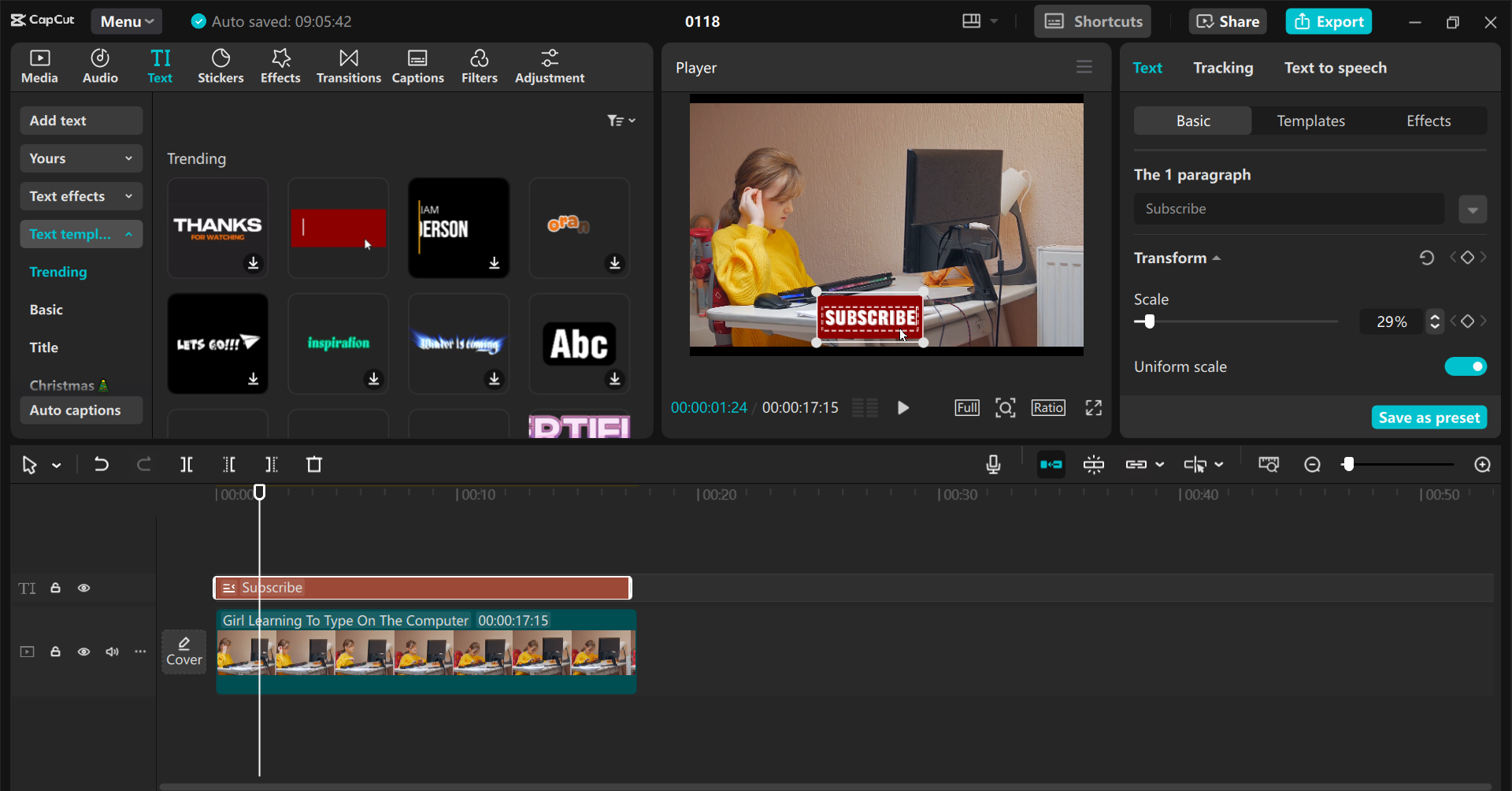The image size is (1512, 791).
Task: Expand the Yours category
Action: 81,158
